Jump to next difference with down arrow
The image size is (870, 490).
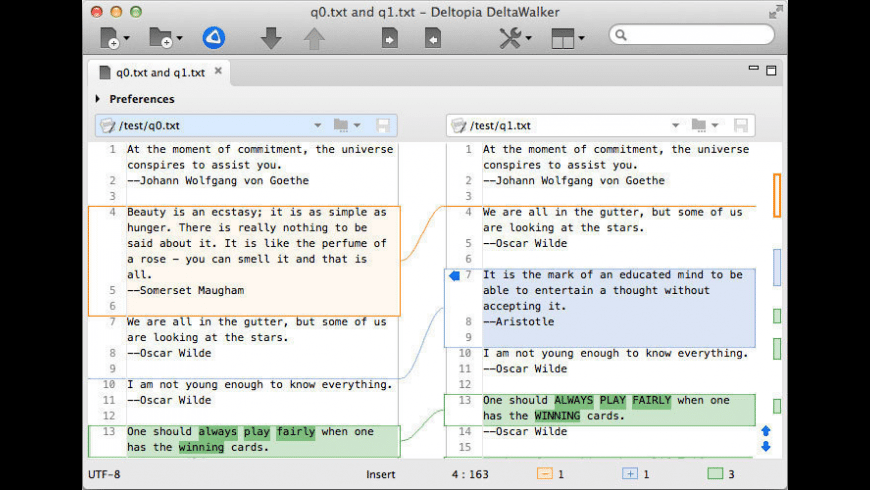click(x=271, y=38)
